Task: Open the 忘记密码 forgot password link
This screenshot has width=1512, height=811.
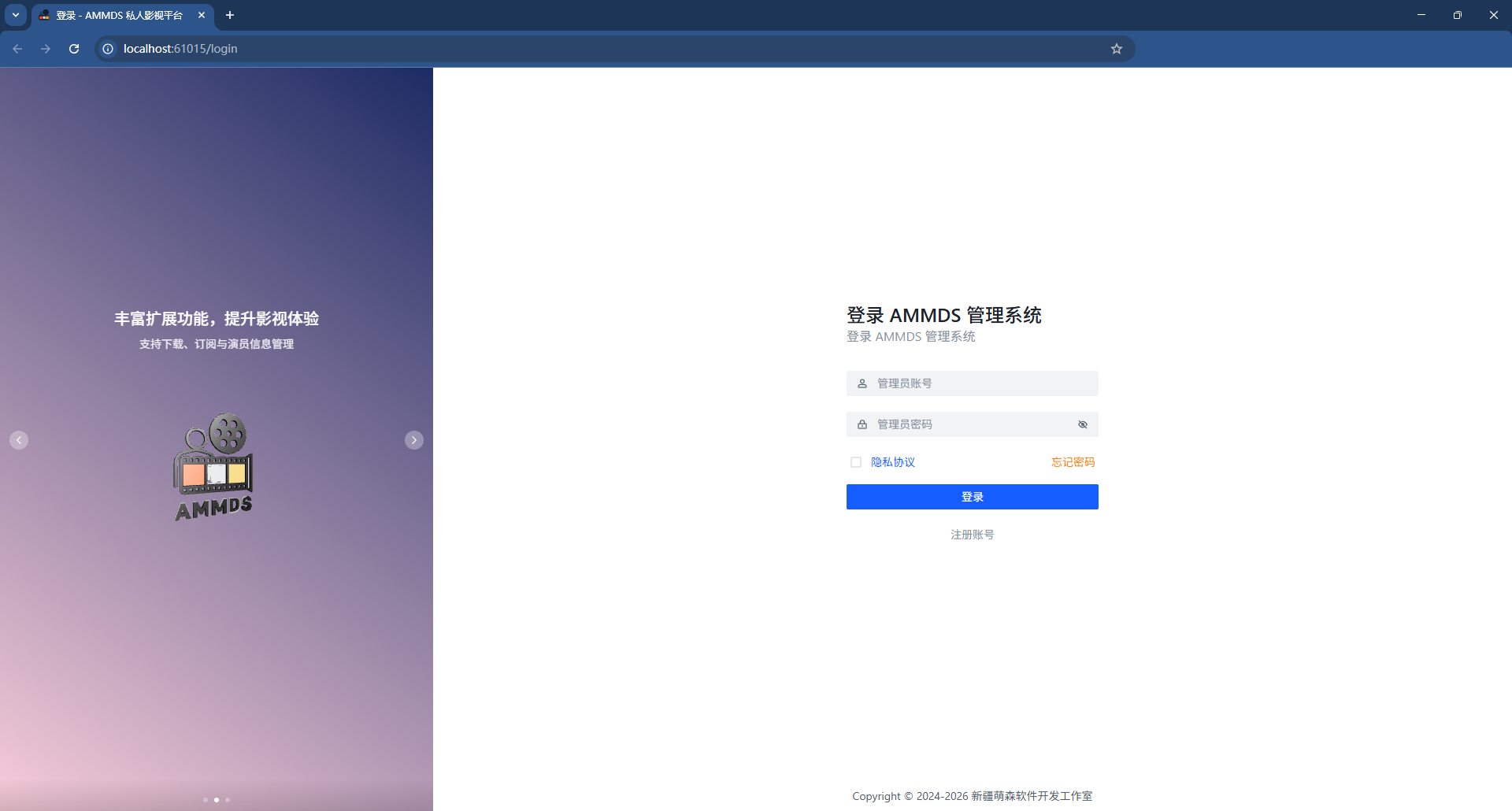Action: [1072, 462]
